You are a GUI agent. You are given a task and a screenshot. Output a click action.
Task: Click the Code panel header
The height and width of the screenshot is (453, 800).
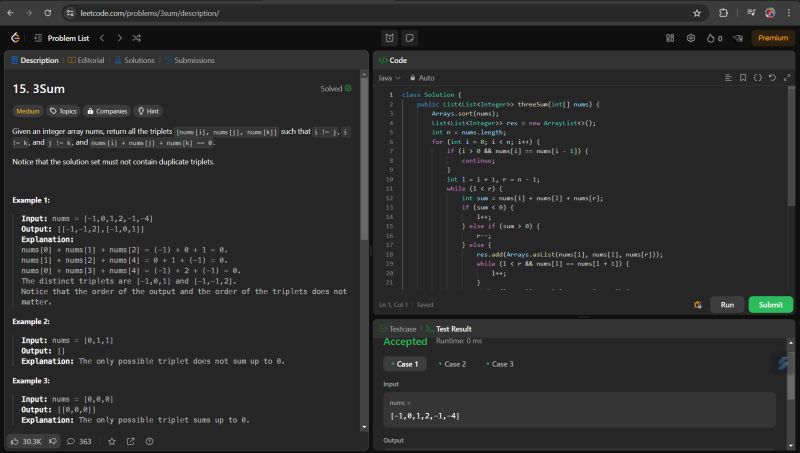coord(393,60)
